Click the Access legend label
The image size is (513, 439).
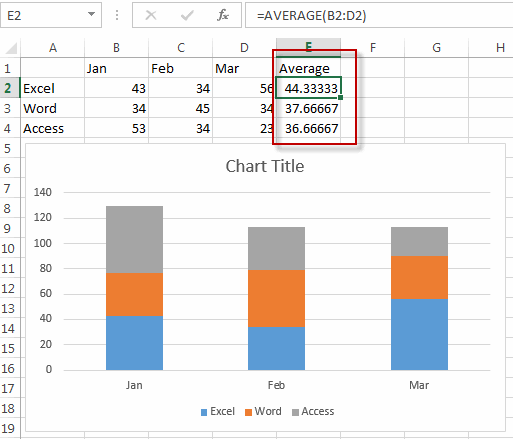click(x=318, y=411)
